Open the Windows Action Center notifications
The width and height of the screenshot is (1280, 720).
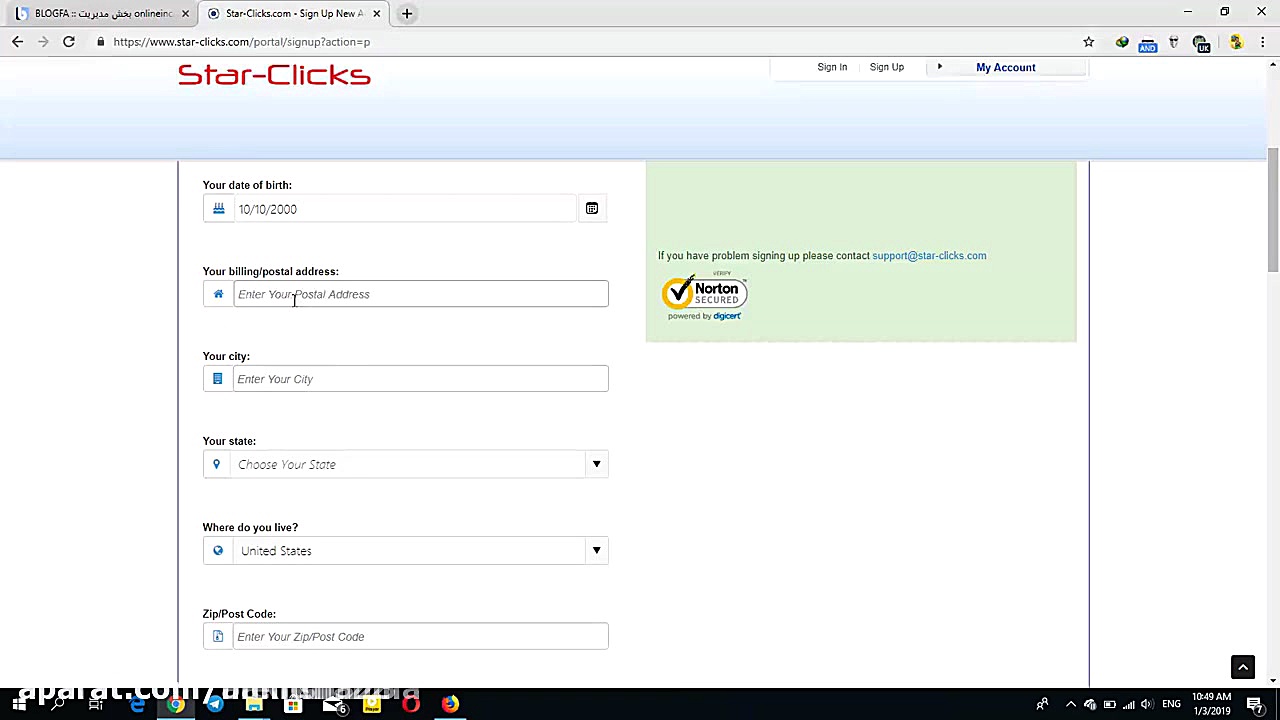pos(1256,704)
